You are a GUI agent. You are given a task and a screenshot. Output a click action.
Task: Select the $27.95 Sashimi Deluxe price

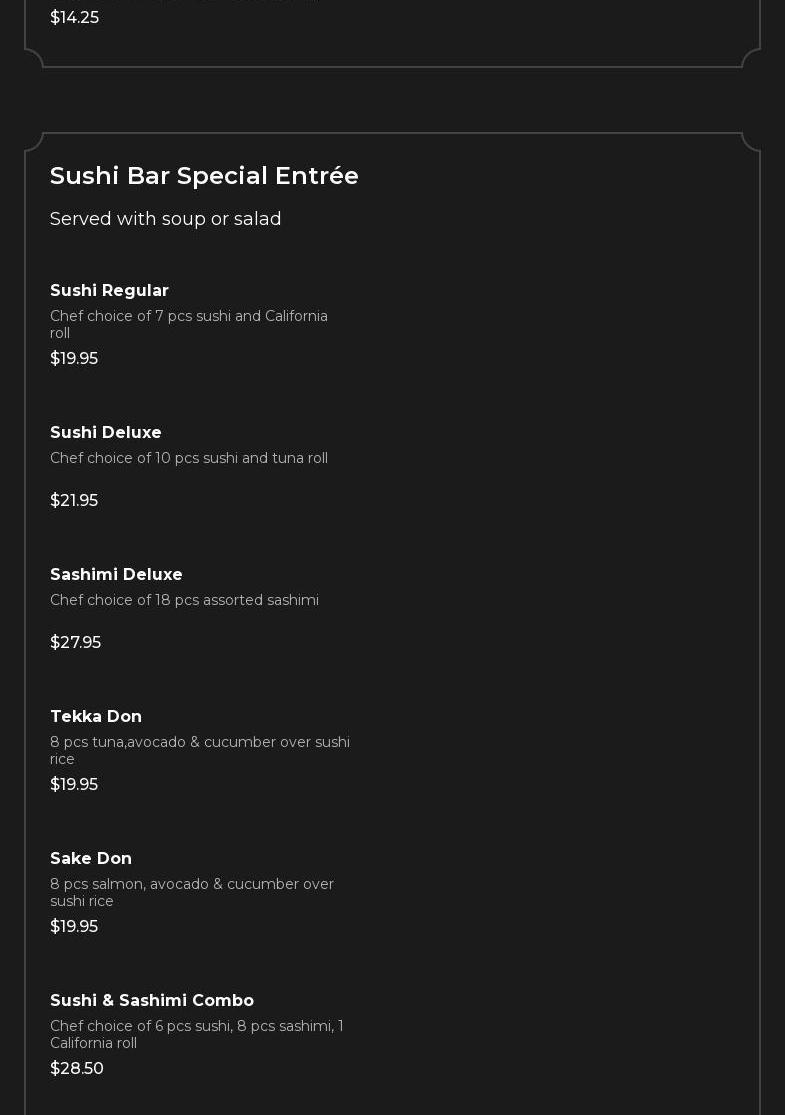pos(75,643)
